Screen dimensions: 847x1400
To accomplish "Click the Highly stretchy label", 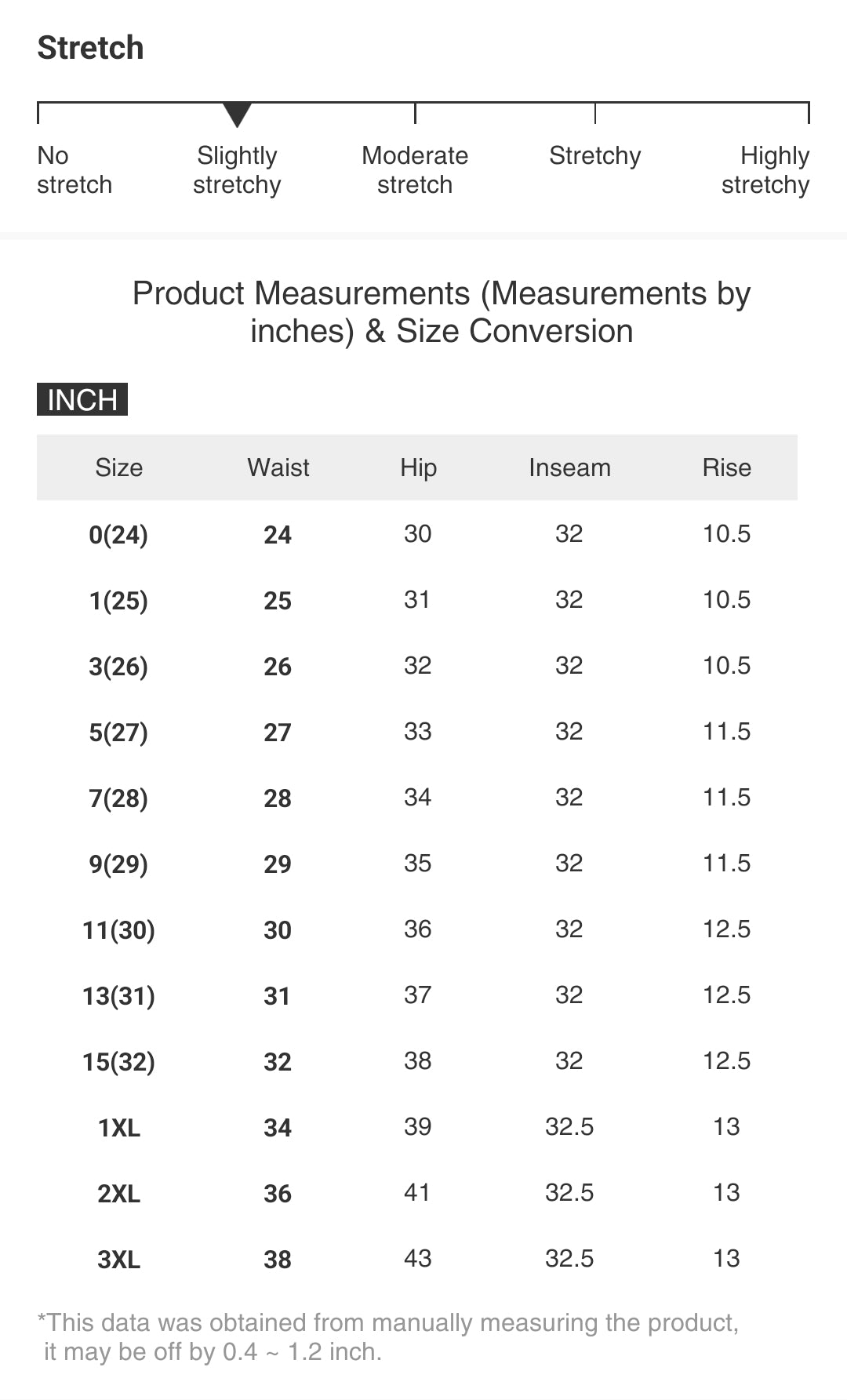I will [x=765, y=170].
